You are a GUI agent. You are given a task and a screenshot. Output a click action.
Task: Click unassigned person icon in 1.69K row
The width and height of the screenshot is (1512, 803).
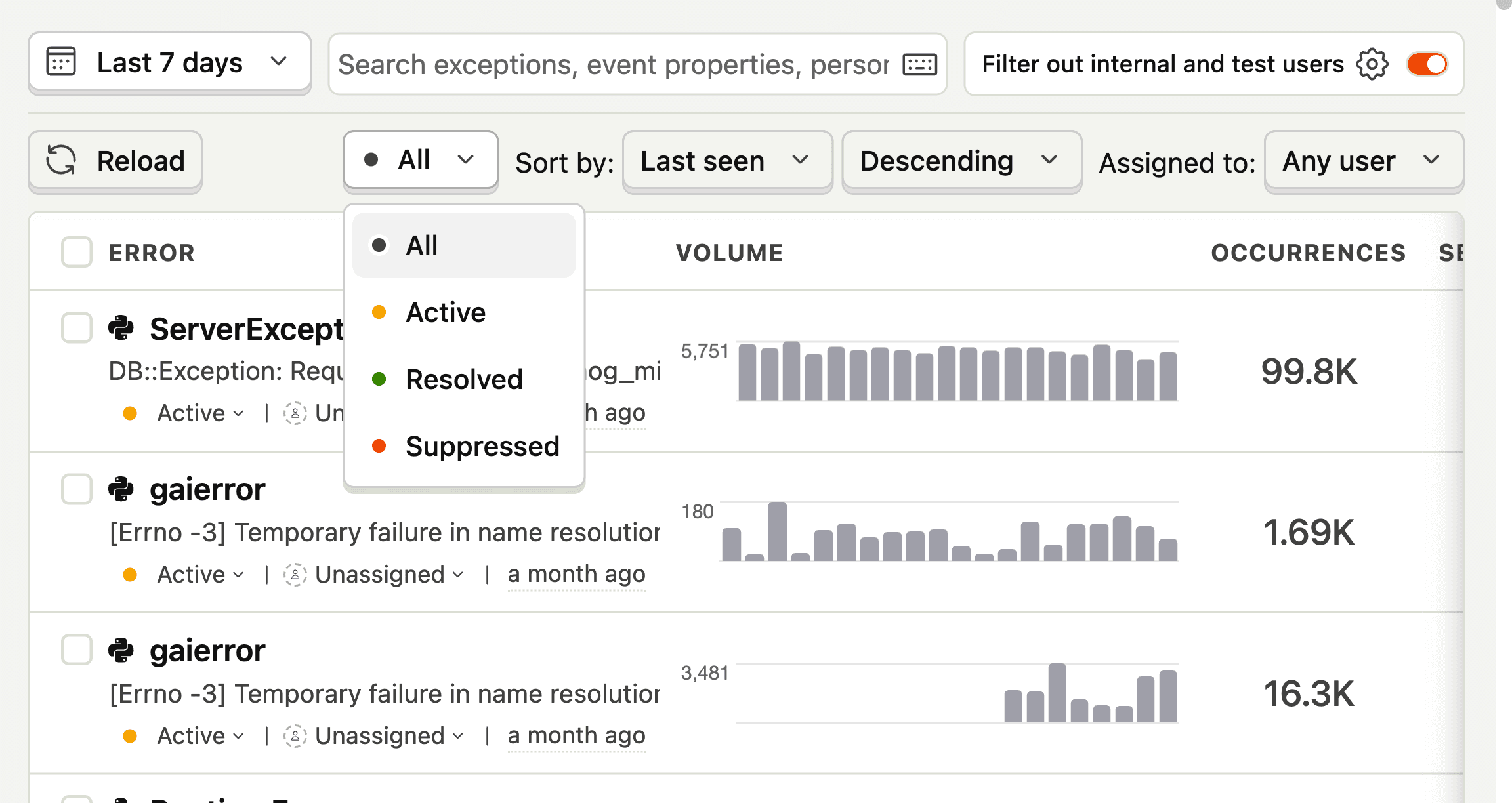[295, 575]
